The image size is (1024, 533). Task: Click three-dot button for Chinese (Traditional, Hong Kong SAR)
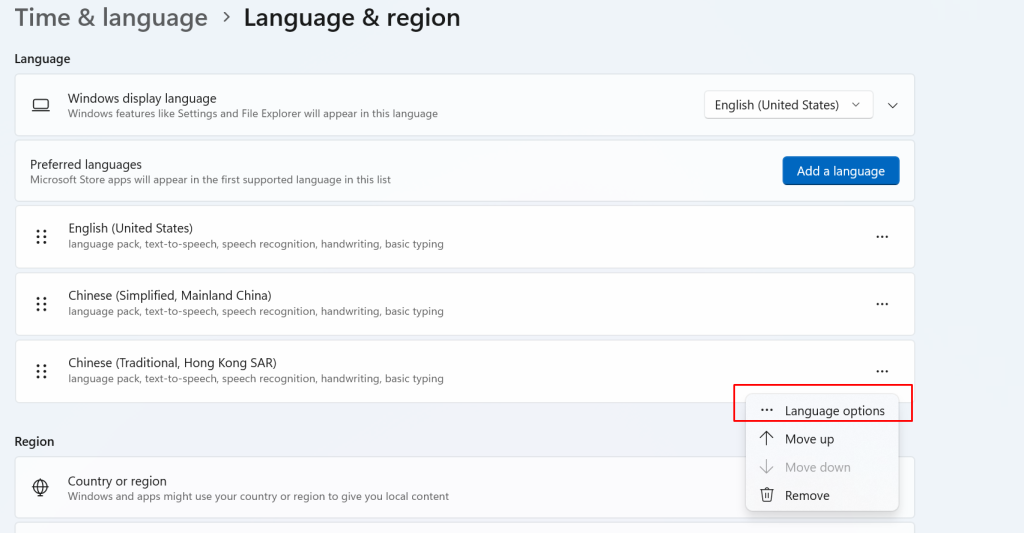pyautogui.click(x=881, y=371)
